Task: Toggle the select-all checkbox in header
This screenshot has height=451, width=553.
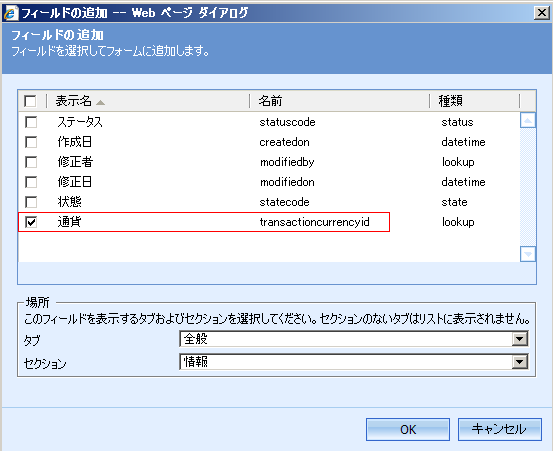Action: (30, 101)
